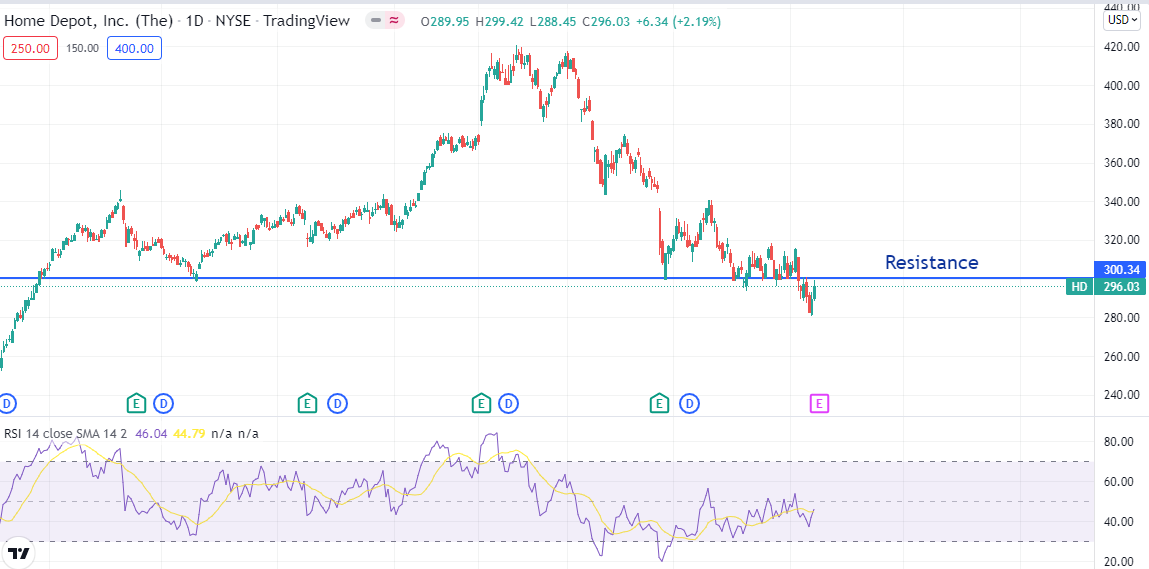This screenshot has width=1149, height=569.
Task: Select the blue horizontal resistance line
Action: (x=546, y=278)
